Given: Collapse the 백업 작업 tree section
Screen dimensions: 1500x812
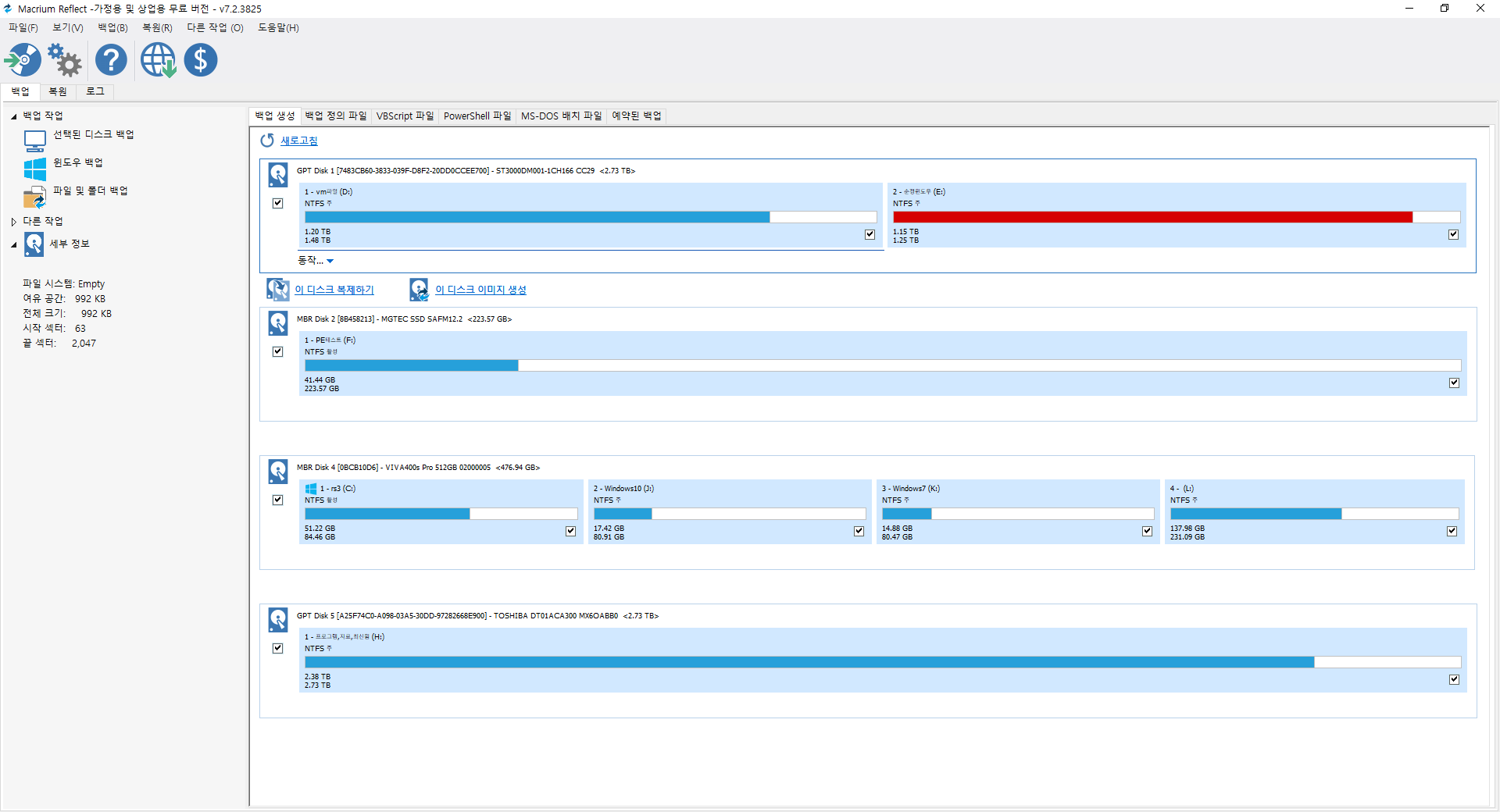Looking at the screenshot, I should pos(13,116).
